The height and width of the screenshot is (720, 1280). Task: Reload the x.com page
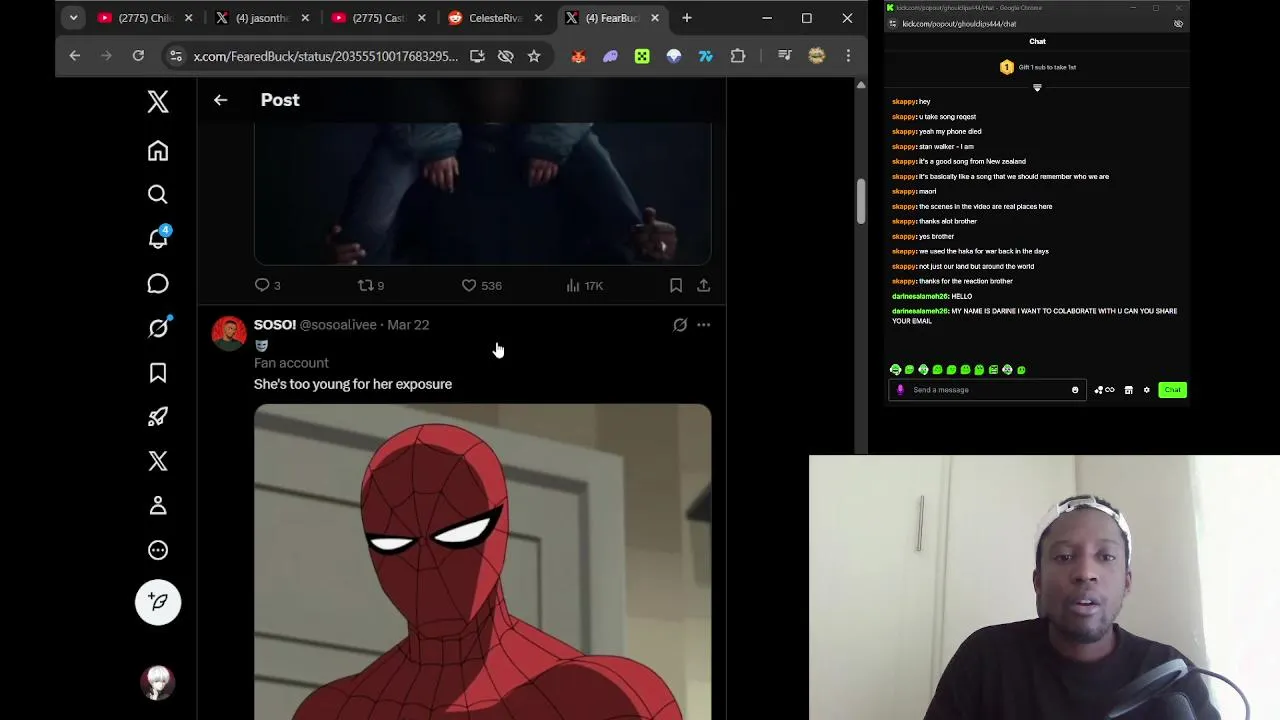(138, 56)
